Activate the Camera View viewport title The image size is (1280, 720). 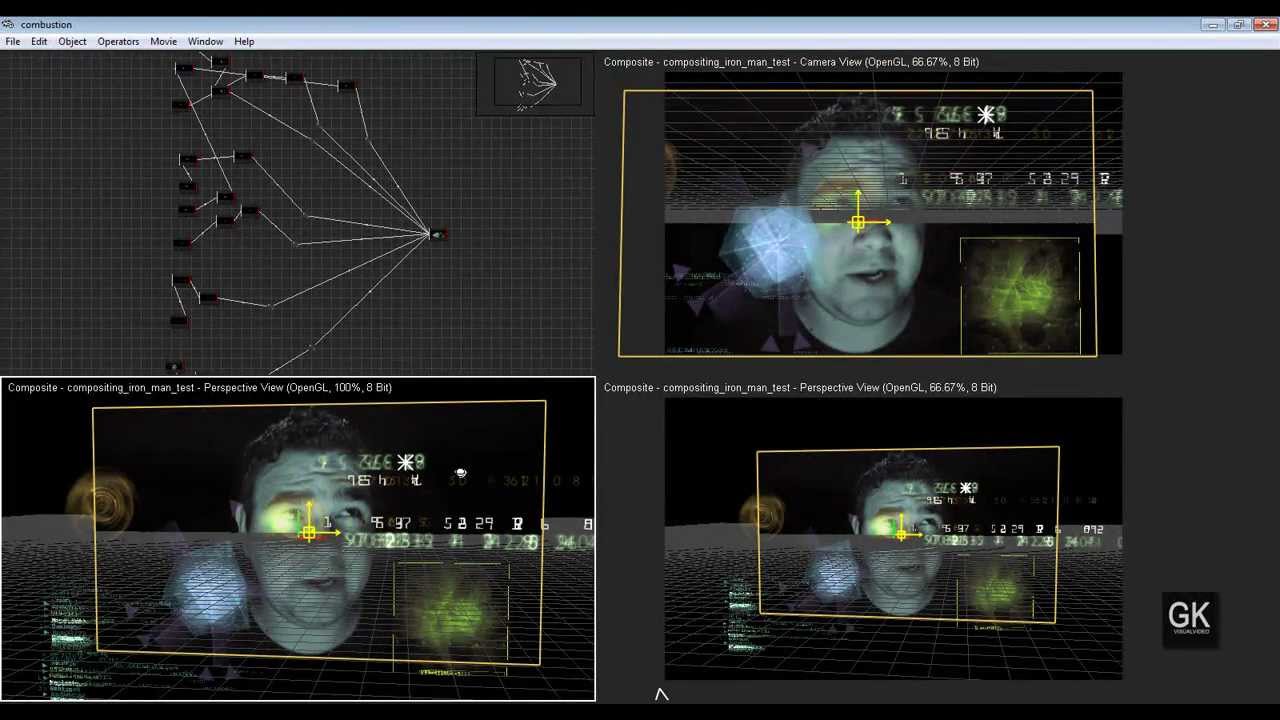(791, 62)
